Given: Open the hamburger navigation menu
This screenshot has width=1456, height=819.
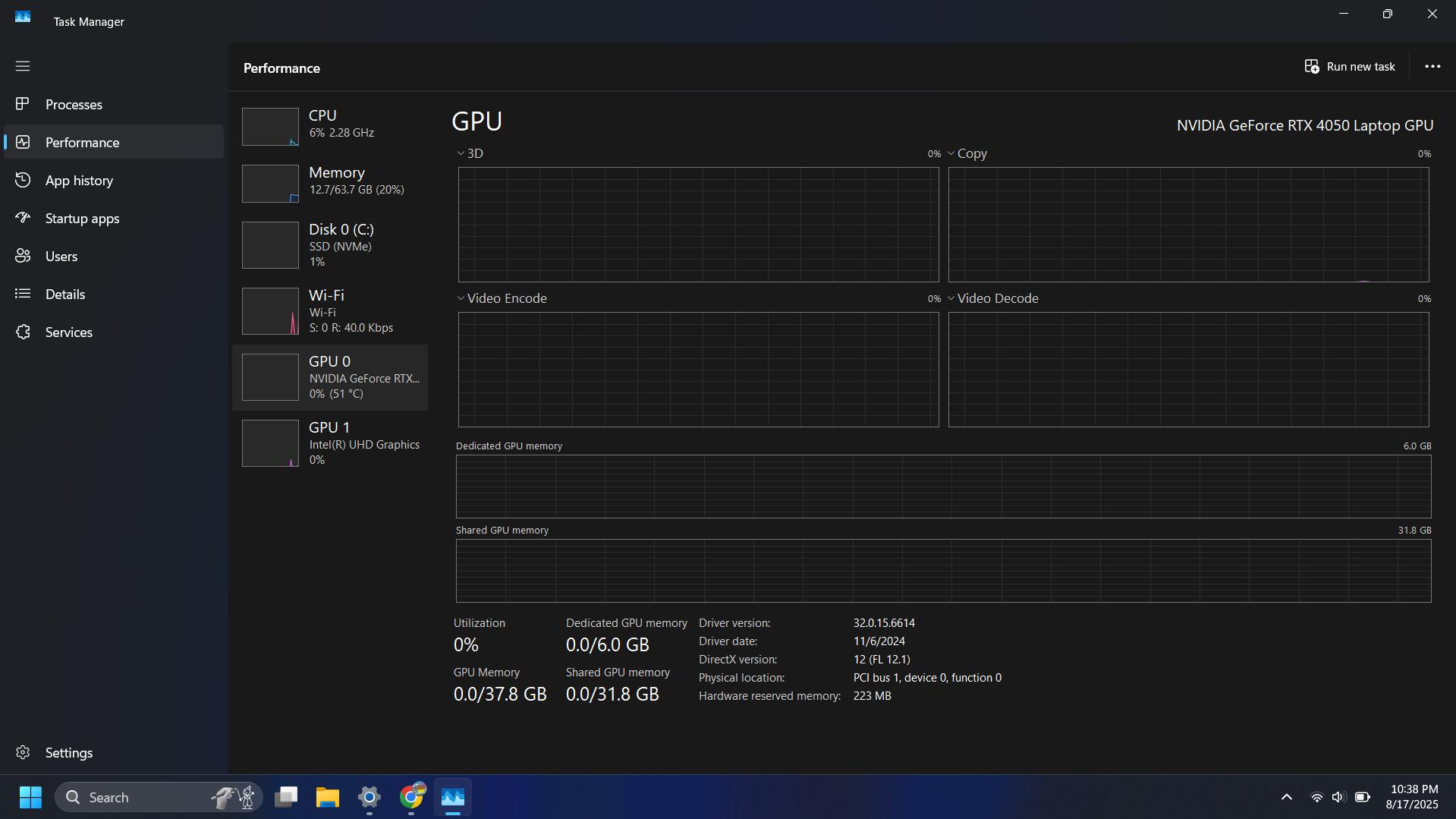Looking at the screenshot, I should 23,66.
